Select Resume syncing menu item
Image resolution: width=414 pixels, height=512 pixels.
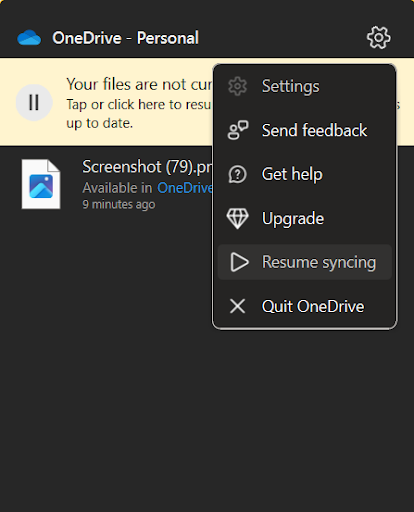(304, 262)
